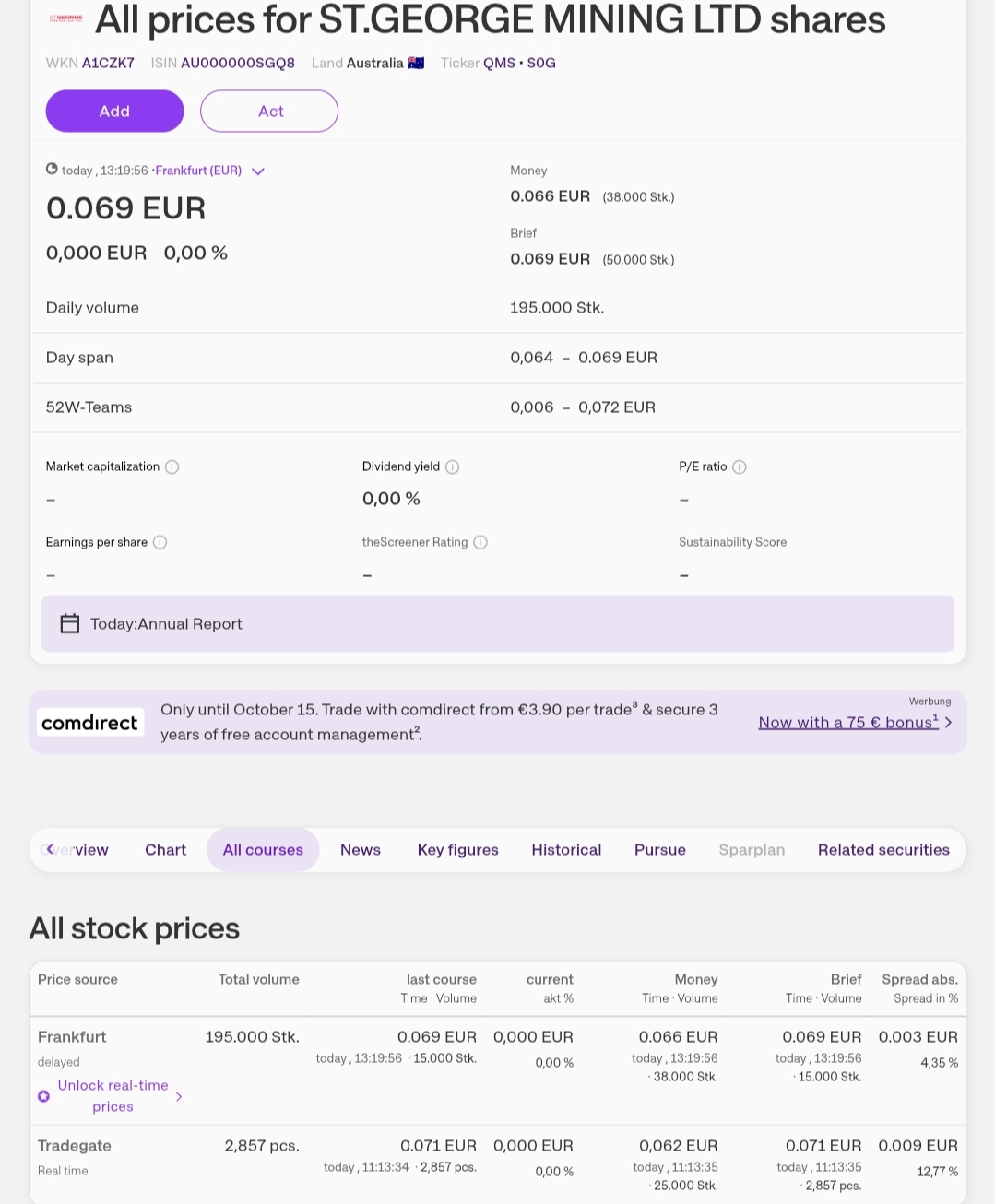Viewport: 995px width, 1204px height.
Task: Click the comdirect logo in the ad
Action: coord(90,723)
